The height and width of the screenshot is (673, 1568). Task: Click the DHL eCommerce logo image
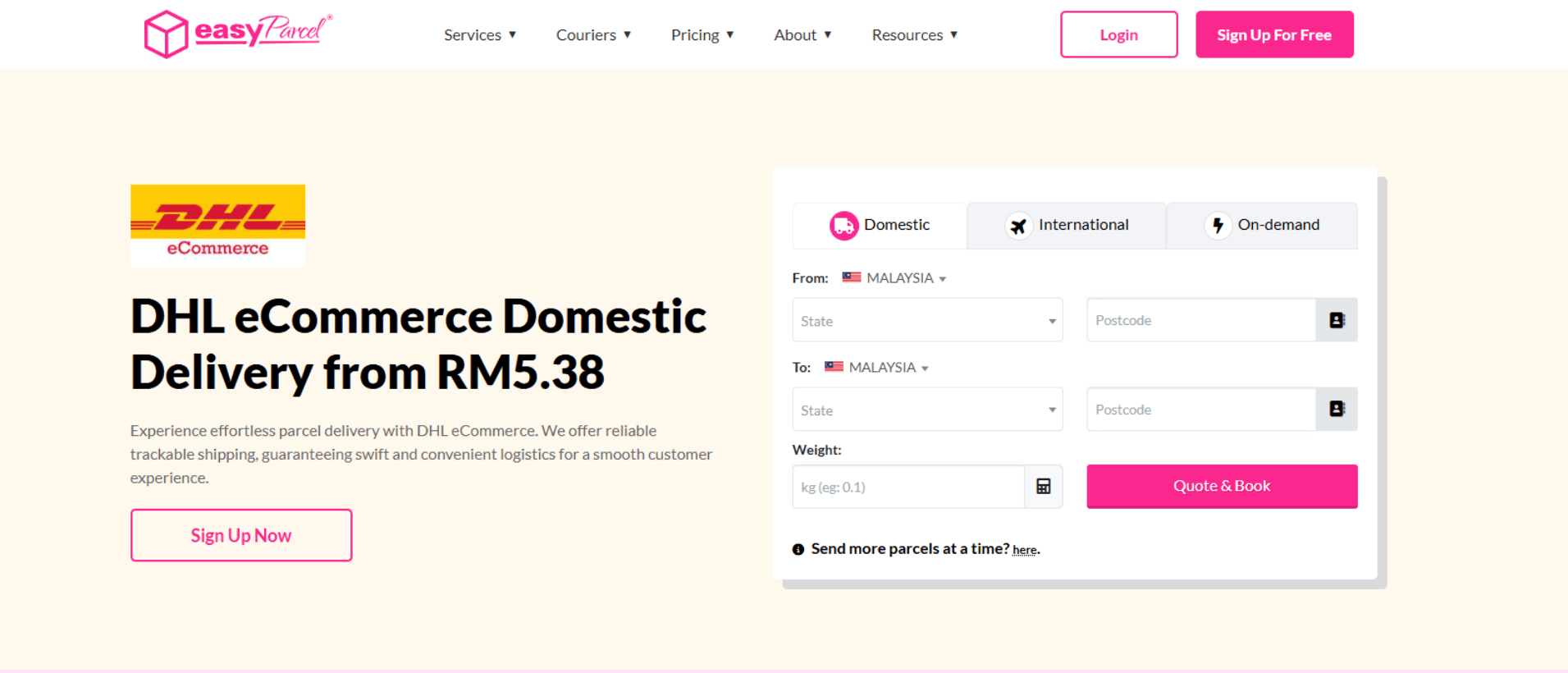click(218, 225)
